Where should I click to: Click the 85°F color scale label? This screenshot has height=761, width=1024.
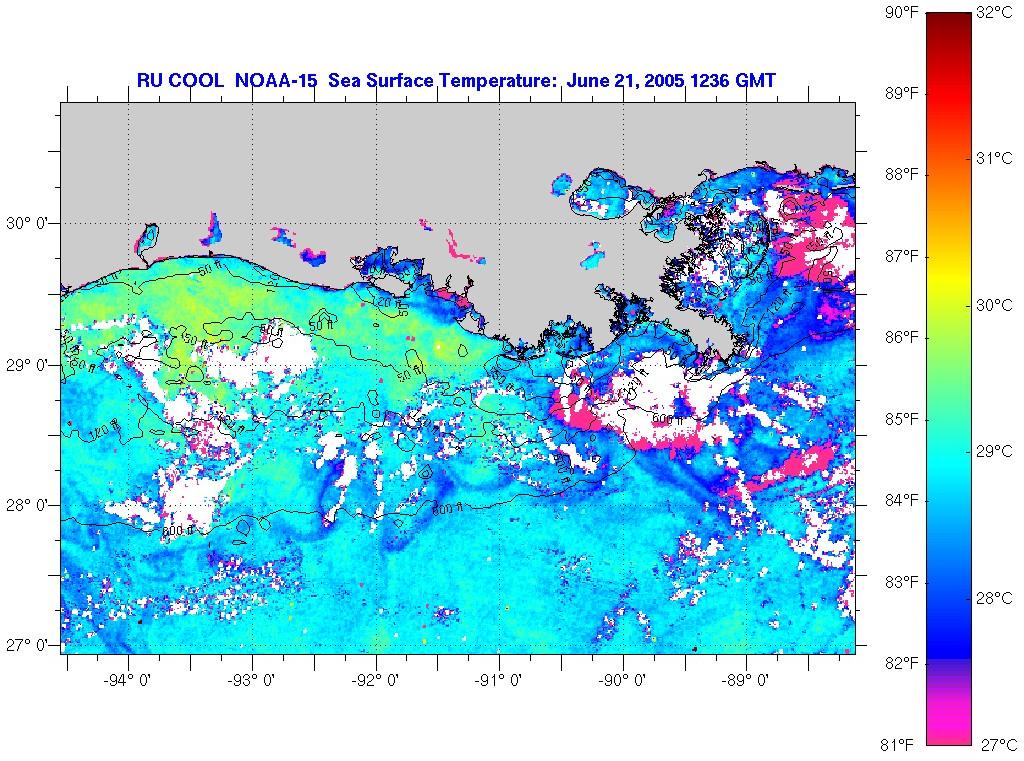(x=902, y=419)
